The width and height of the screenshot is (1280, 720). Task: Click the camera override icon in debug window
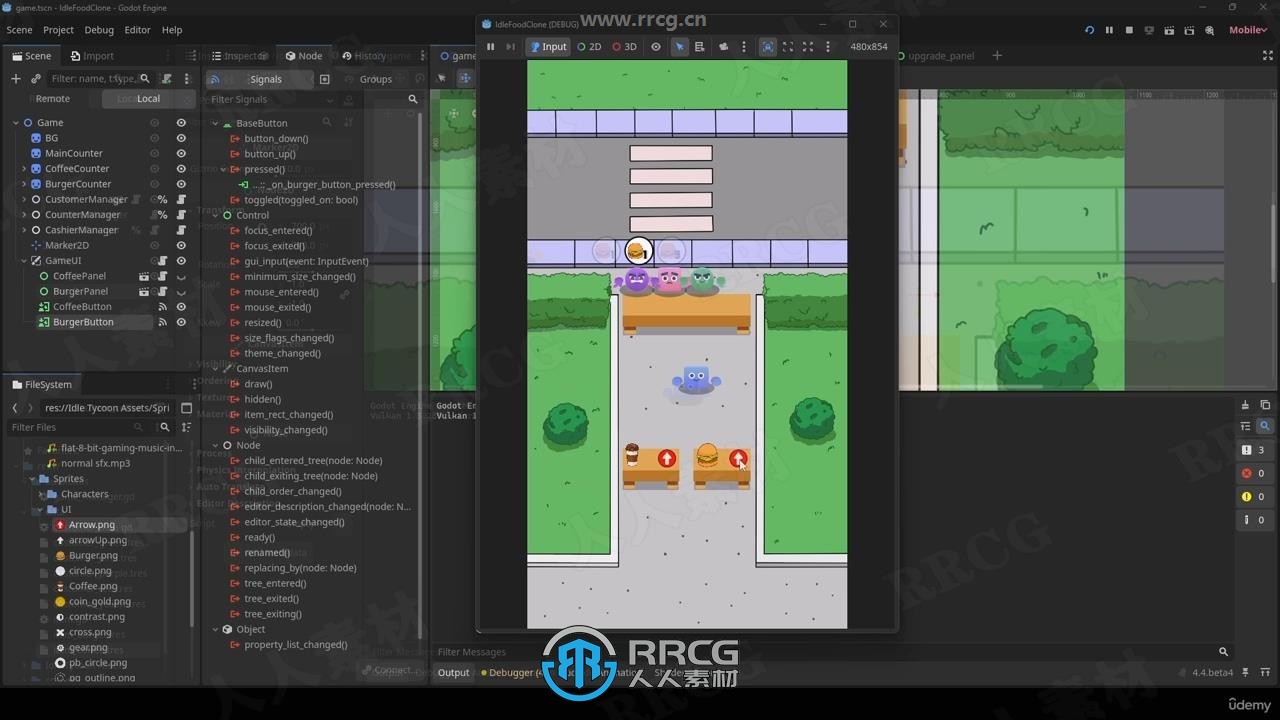[723, 47]
